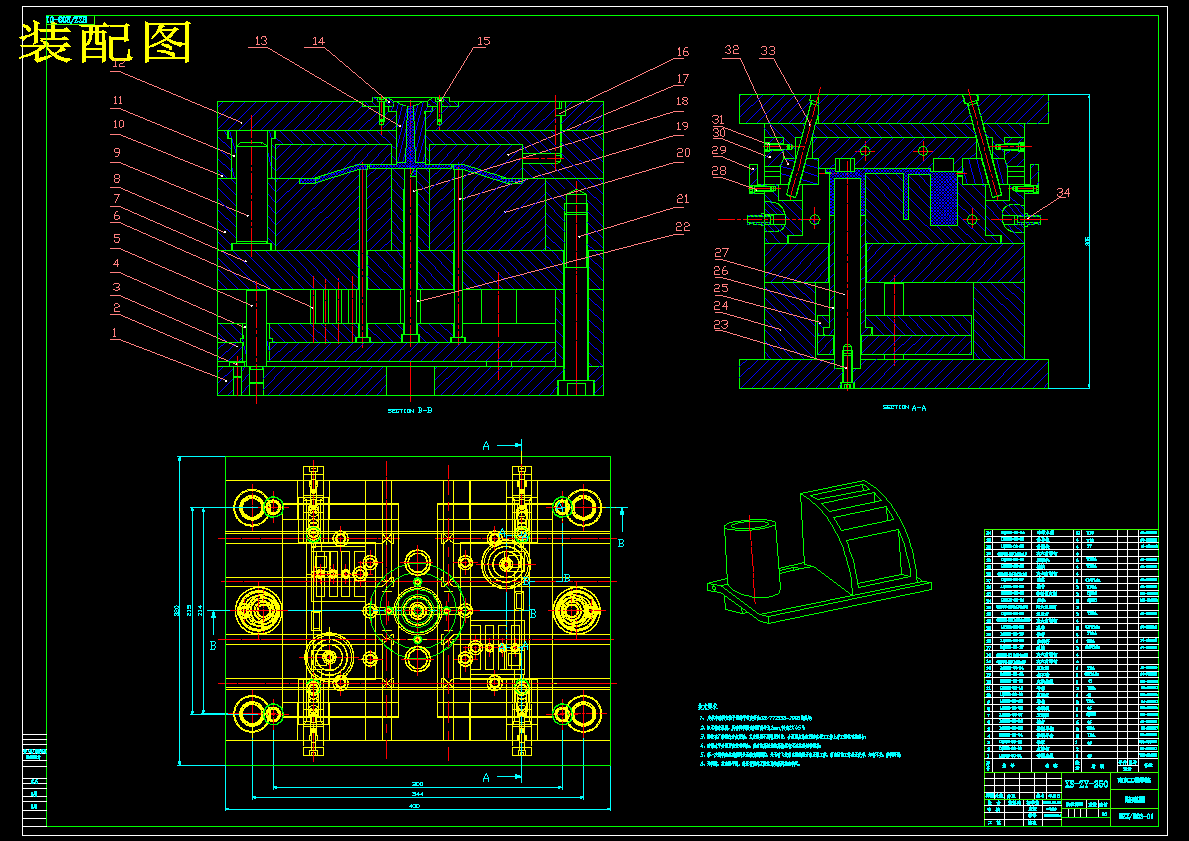This screenshot has height=841, width=1189.
Task: Select part callout number 20
Action: tap(683, 152)
